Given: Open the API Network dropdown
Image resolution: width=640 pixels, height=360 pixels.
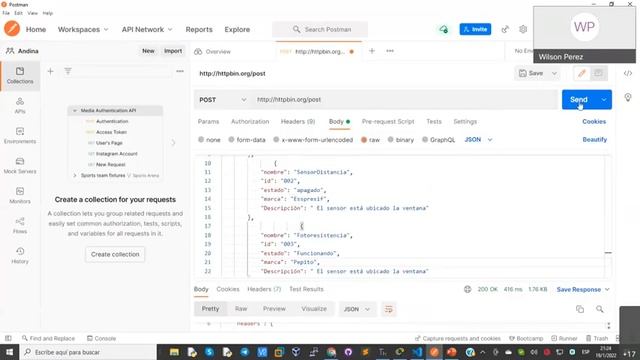Looking at the screenshot, I should point(147,29).
